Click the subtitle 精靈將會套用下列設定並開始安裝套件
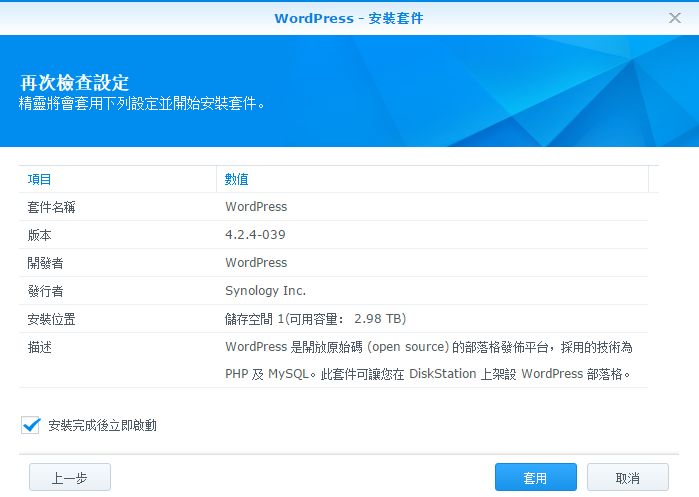This screenshot has width=699, height=497. (142, 104)
